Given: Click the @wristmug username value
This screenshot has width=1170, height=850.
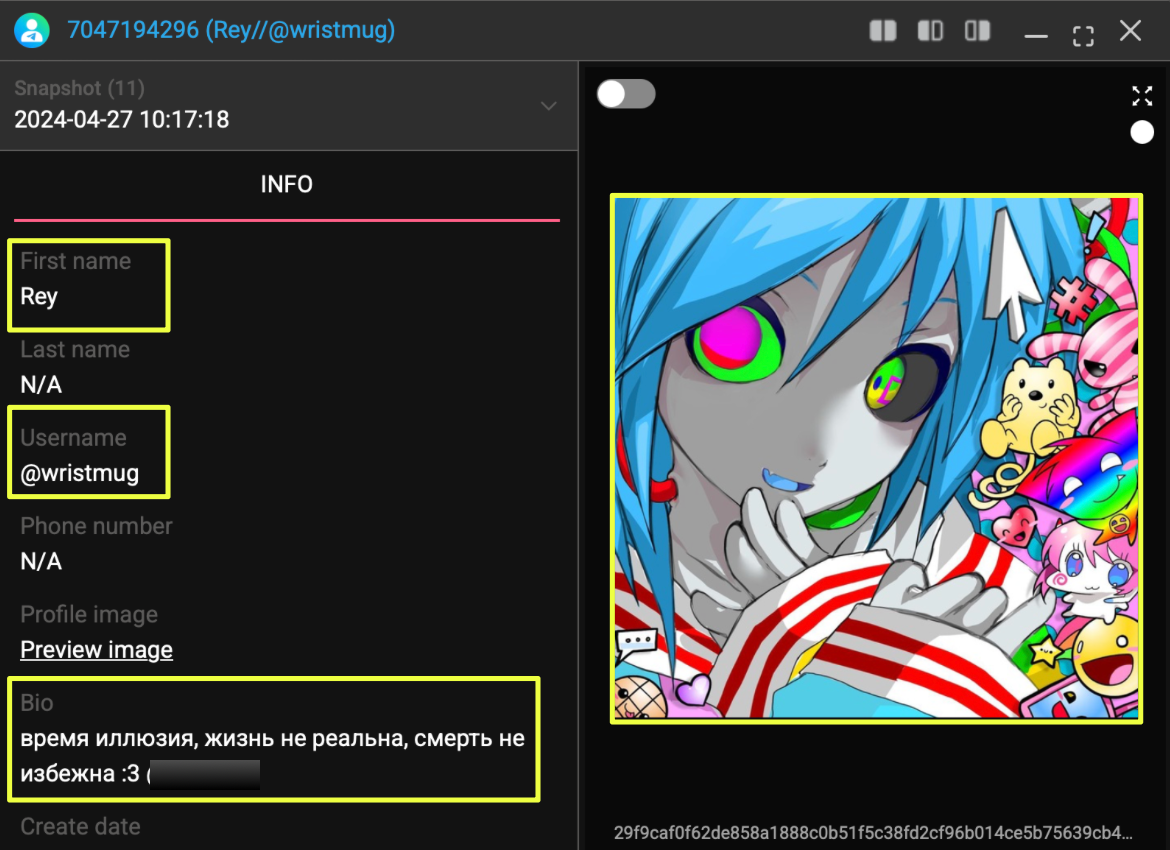Looking at the screenshot, I should click(80, 474).
